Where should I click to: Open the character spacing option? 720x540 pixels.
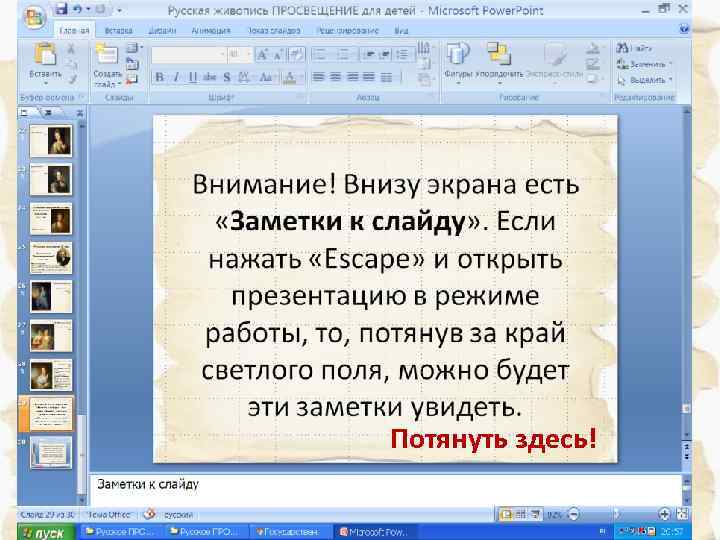tap(244, 77)
